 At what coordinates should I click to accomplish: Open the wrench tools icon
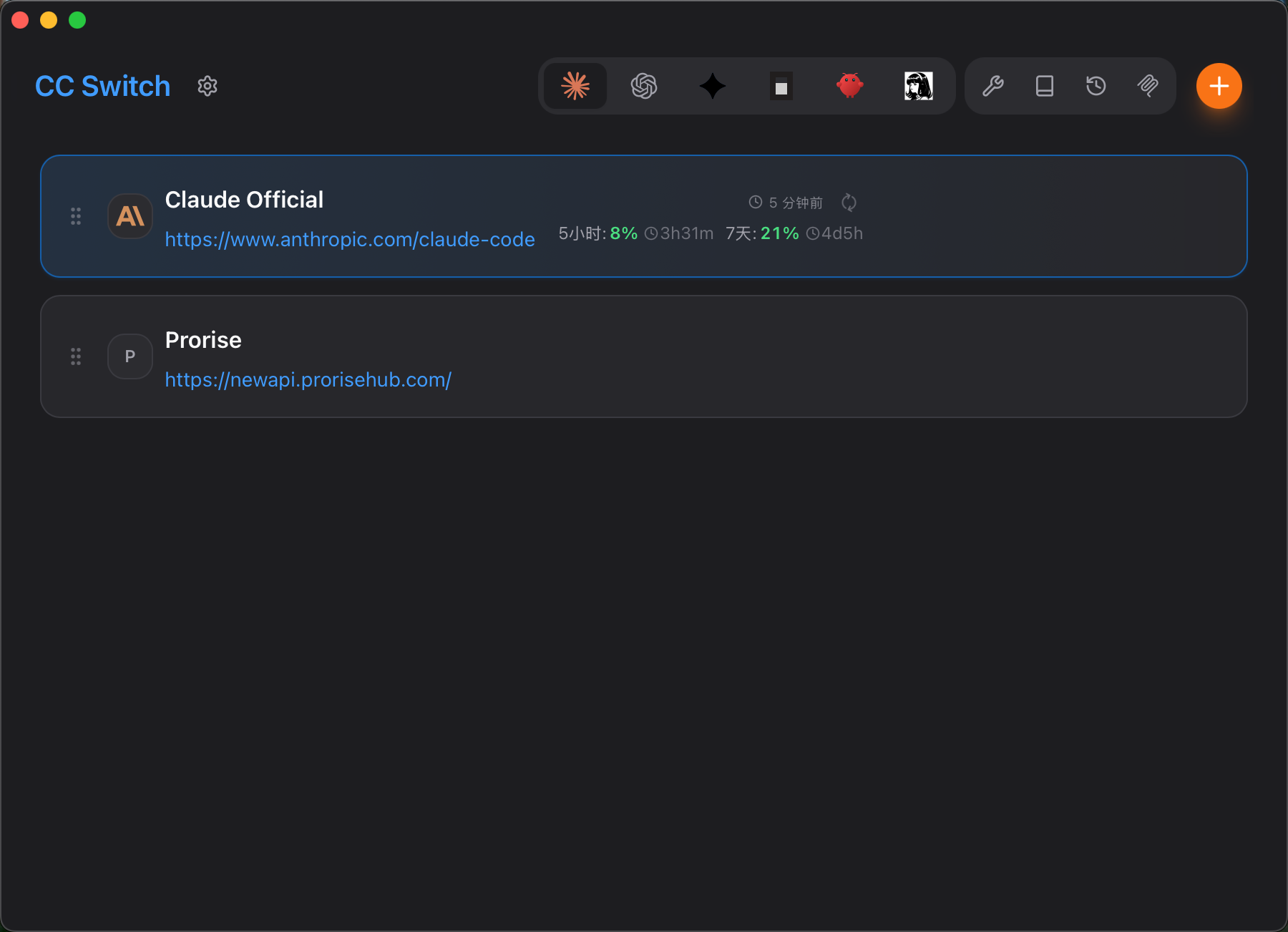(993, 86)
